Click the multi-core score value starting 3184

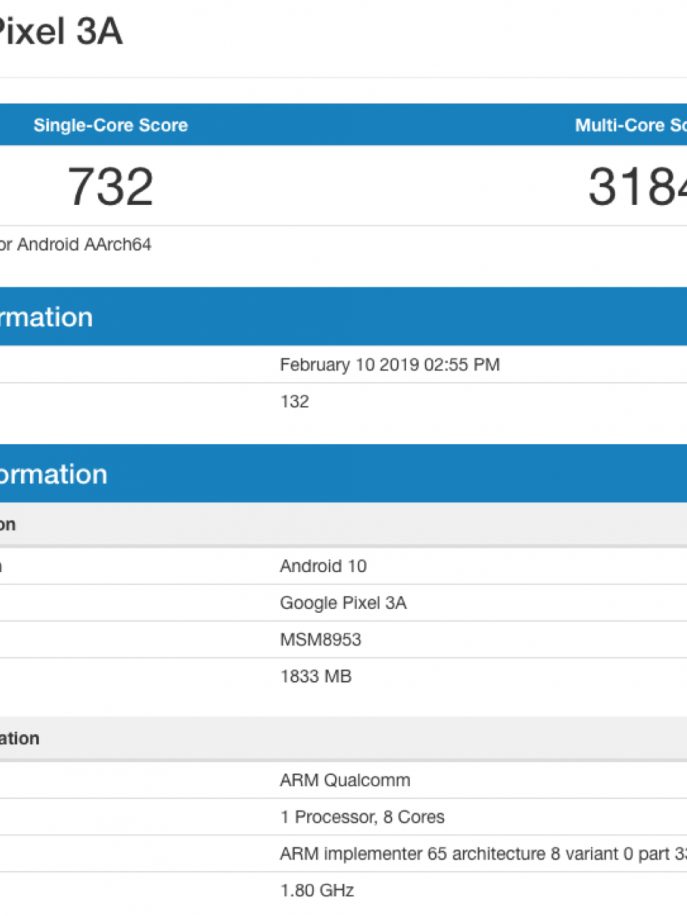(x=636, y=187)
